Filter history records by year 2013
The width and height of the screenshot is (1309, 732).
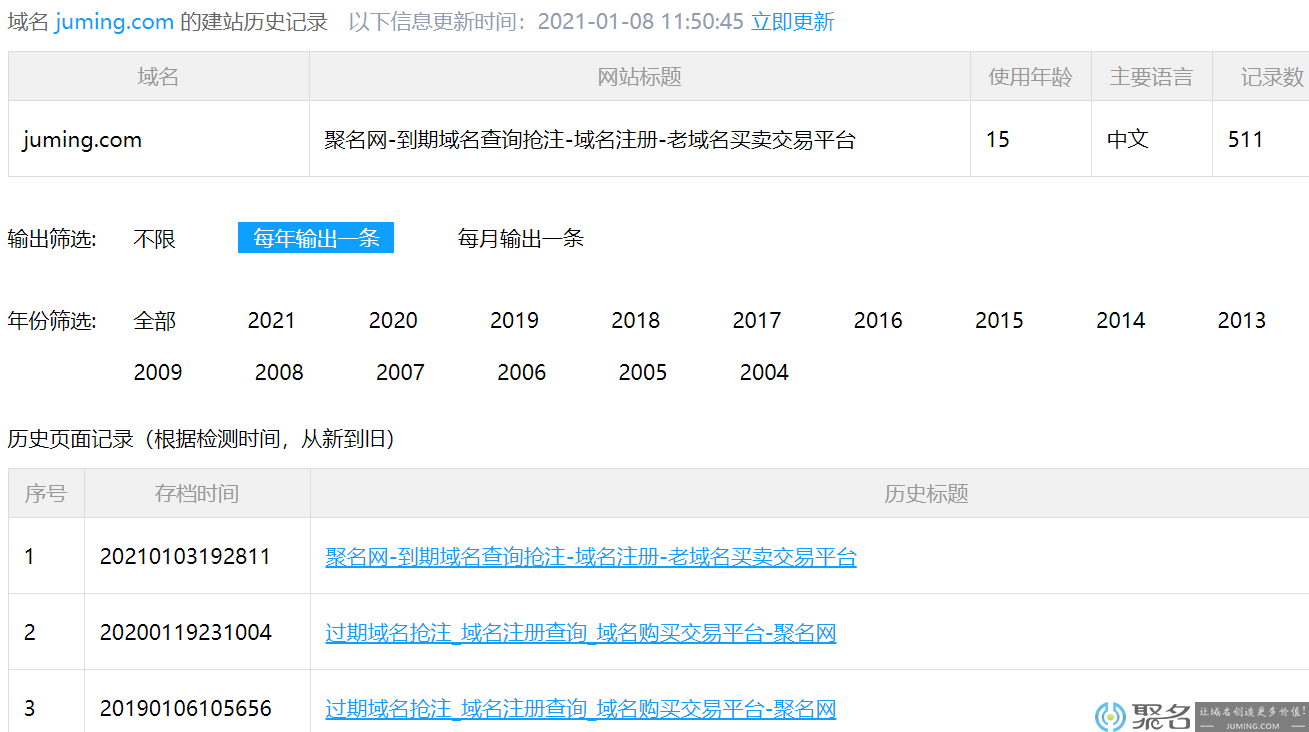click(x=1242, y=320)
